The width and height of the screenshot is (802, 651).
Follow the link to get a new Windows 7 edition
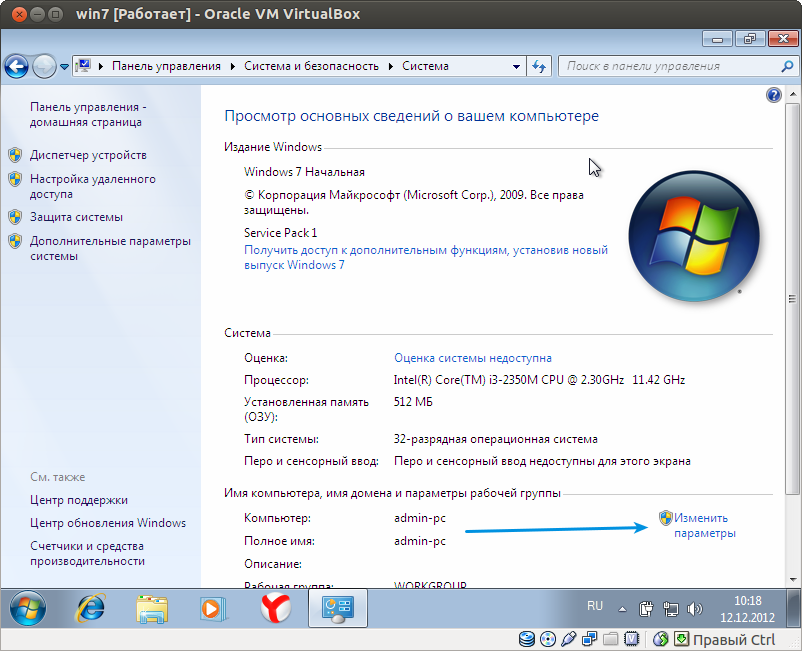point(426,257)
